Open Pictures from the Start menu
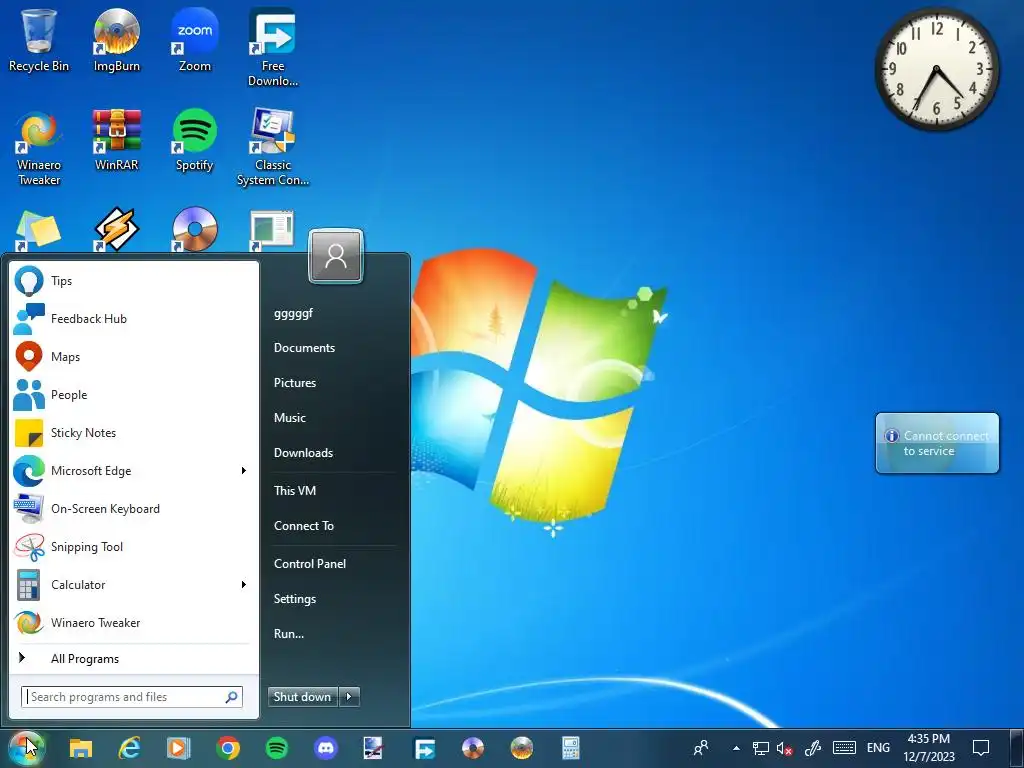This screenshot has width=1024, height=768. 295,383
